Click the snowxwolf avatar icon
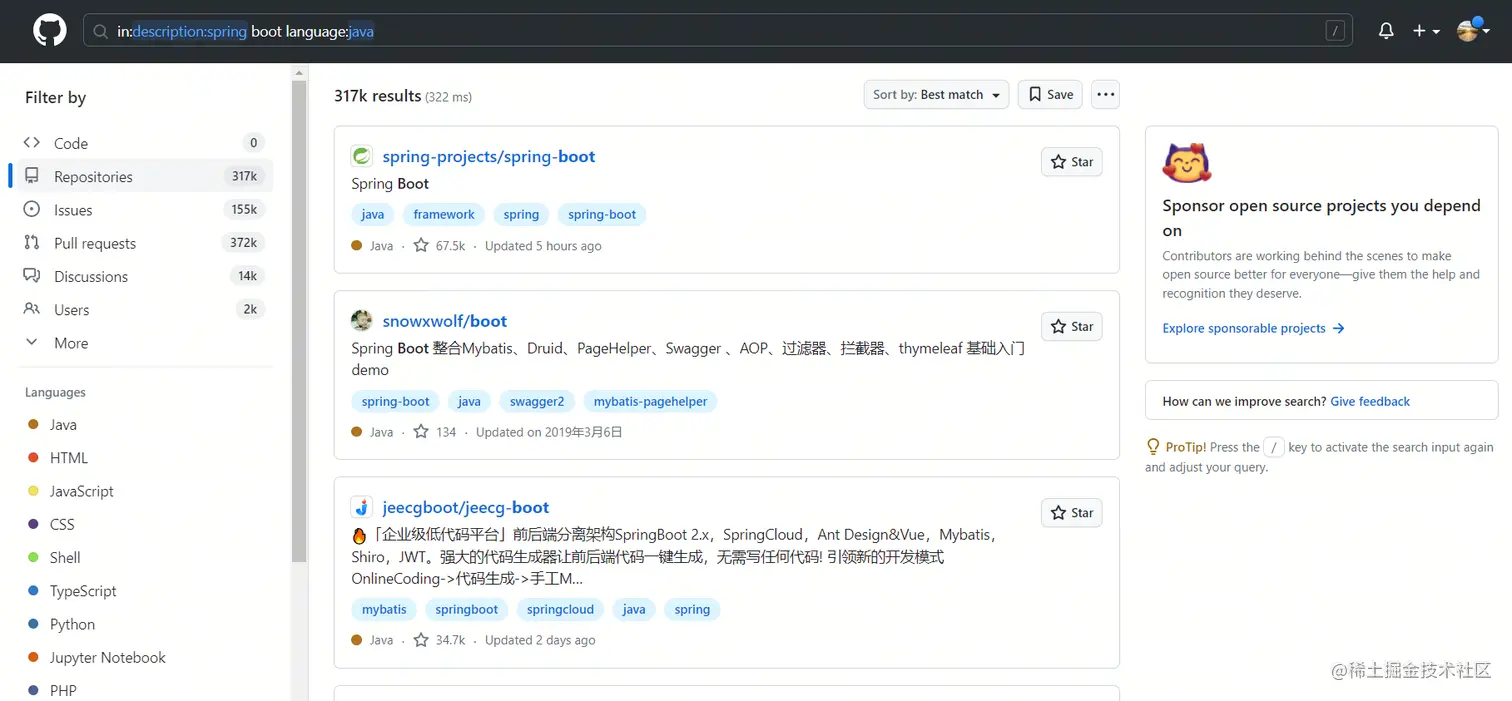This screenshot has width=1512, height=701. tap(362, 321)
